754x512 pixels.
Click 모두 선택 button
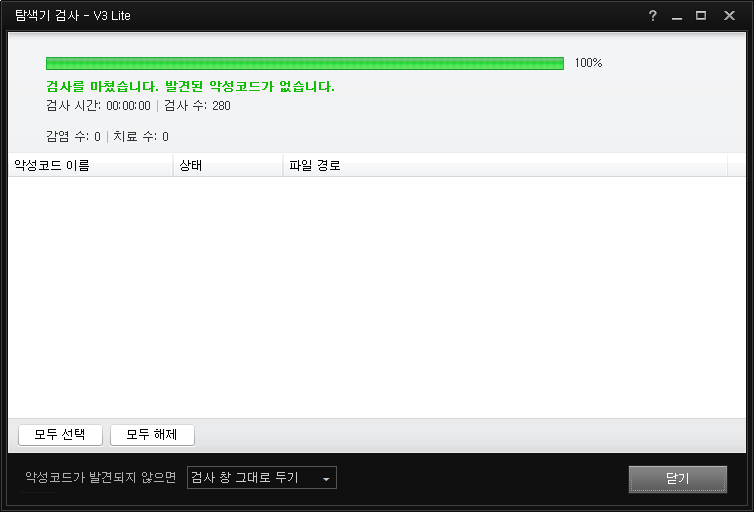click(60, 435)
